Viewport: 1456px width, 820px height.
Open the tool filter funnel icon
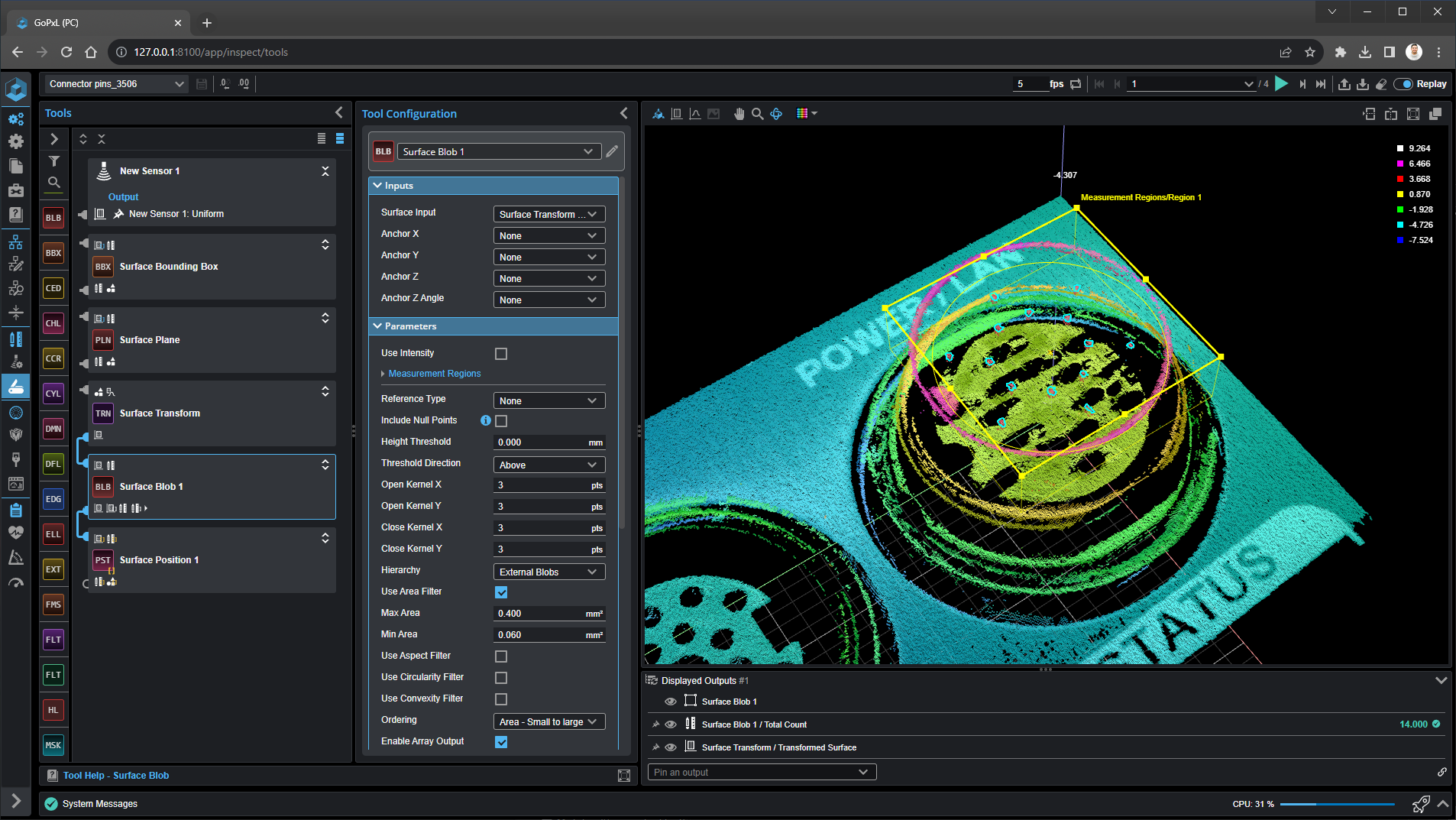tap(54, 161)
